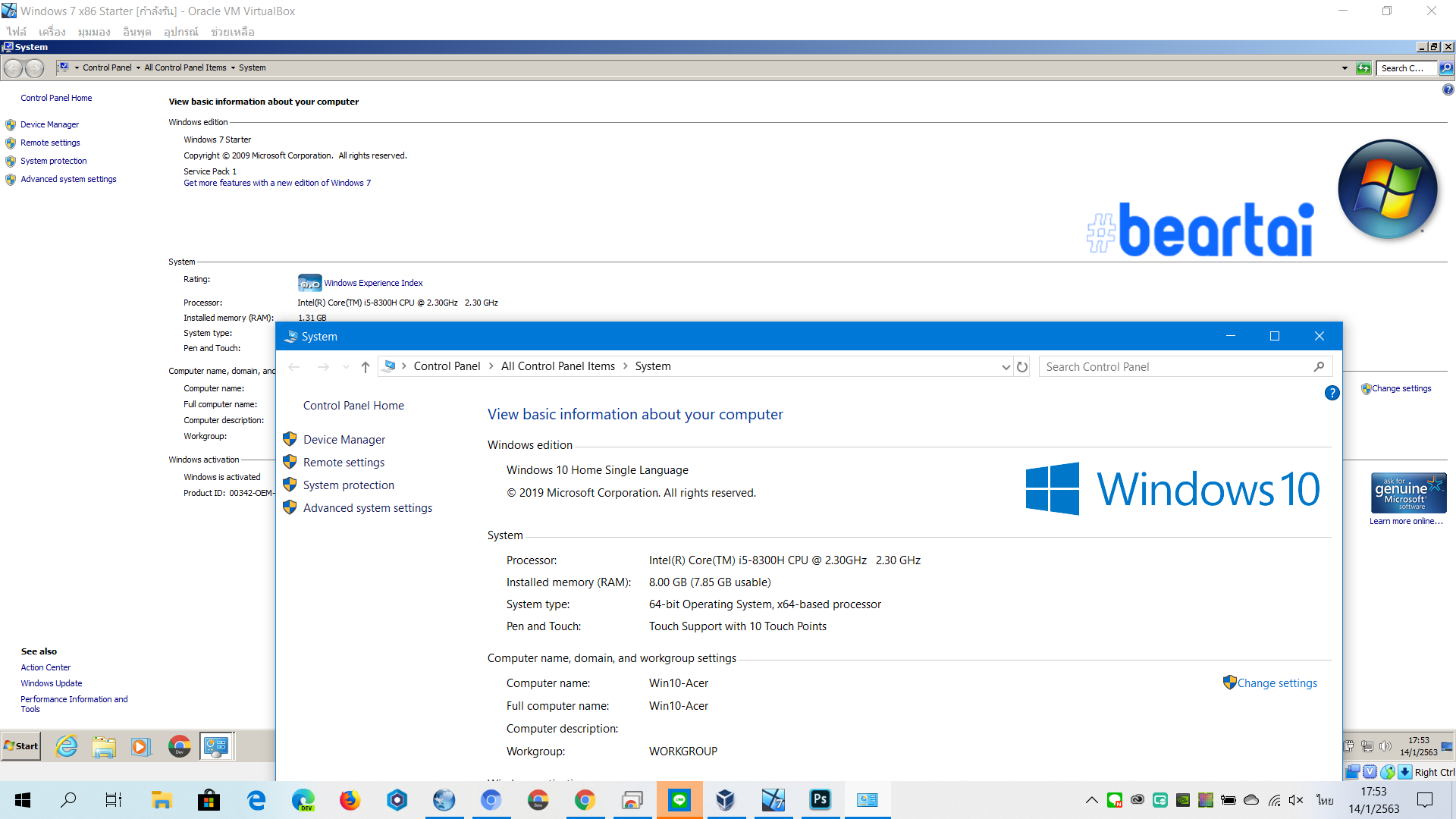
Task: Open Performance Information and Tools link
Action: point(74,704)
